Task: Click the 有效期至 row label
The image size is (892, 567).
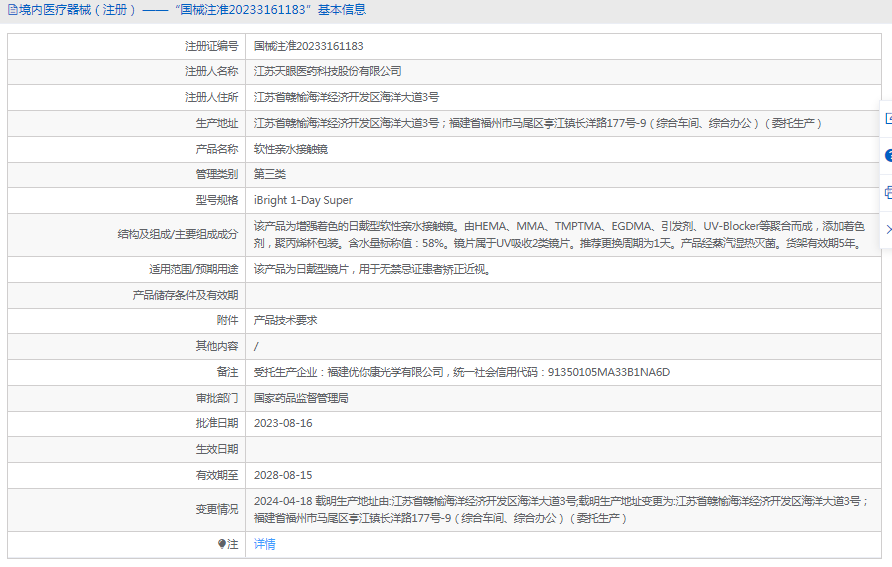Action: point(217,475)
